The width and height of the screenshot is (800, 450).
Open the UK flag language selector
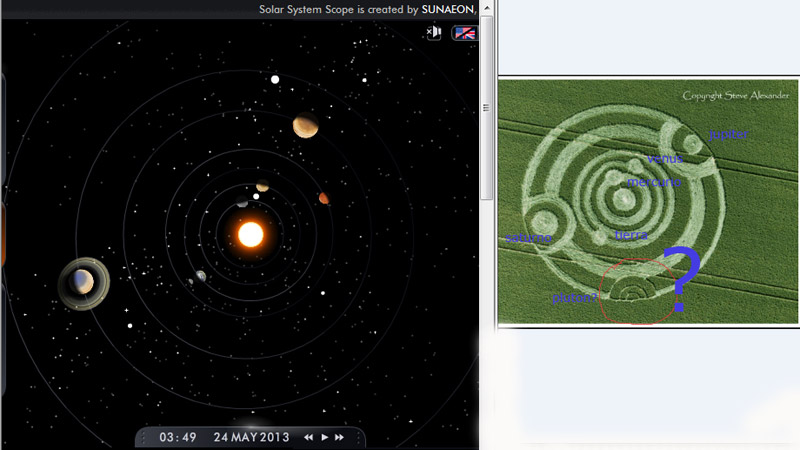[x=465, y=33]
